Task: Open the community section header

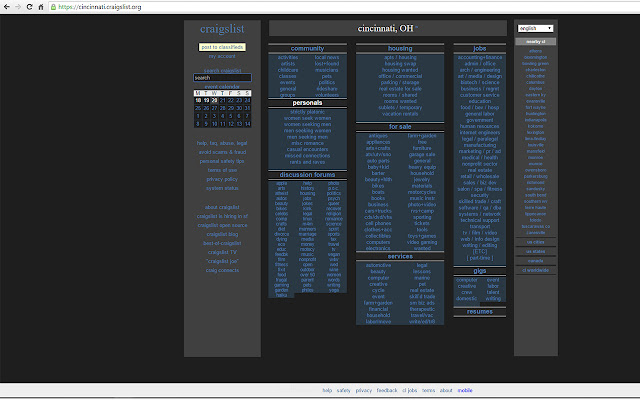Action: [x=307, y=49]
